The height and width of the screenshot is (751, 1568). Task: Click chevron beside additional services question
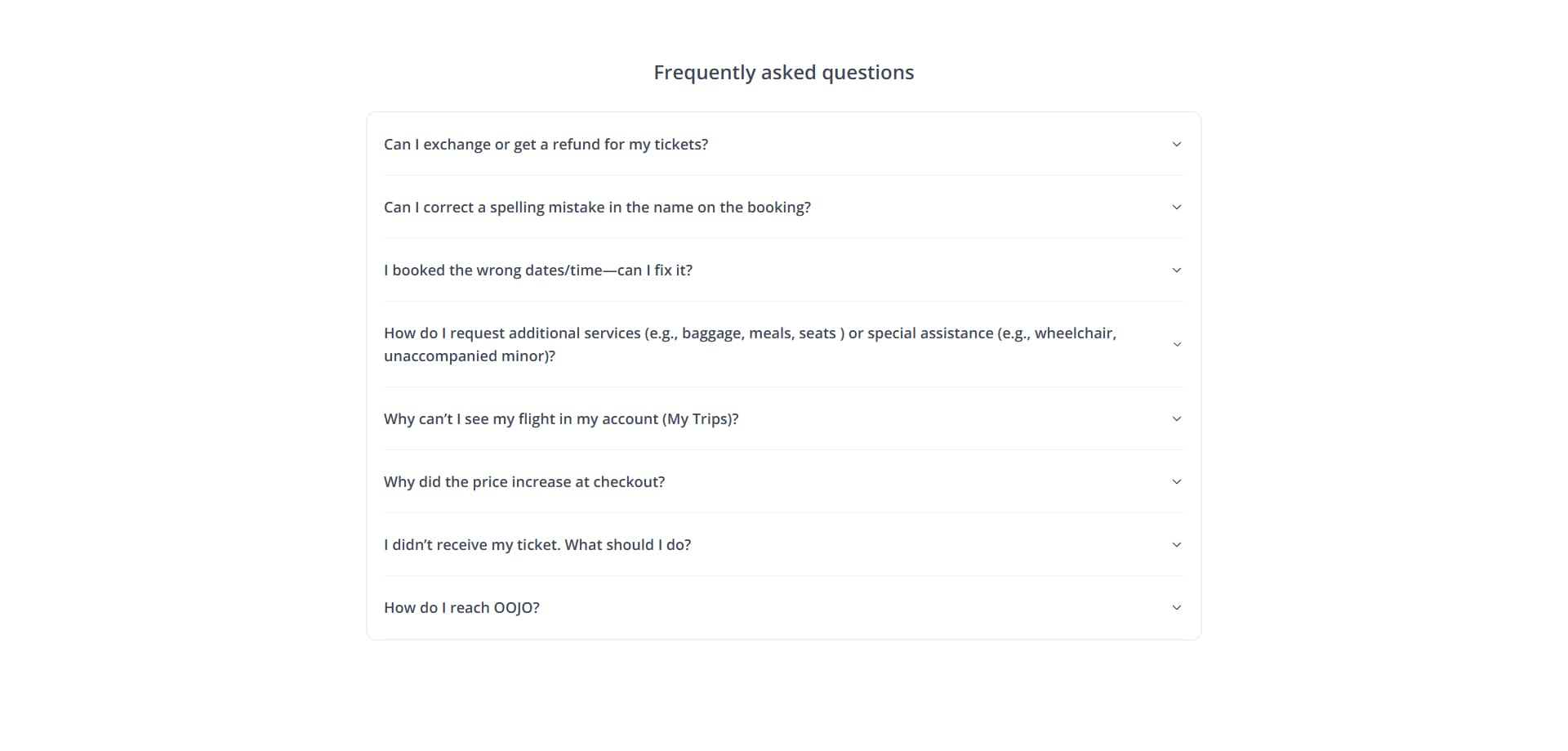point(1177,345)
